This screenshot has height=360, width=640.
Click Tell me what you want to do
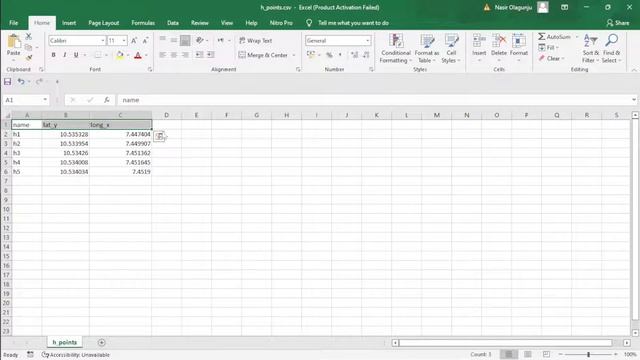pos(353,23)
